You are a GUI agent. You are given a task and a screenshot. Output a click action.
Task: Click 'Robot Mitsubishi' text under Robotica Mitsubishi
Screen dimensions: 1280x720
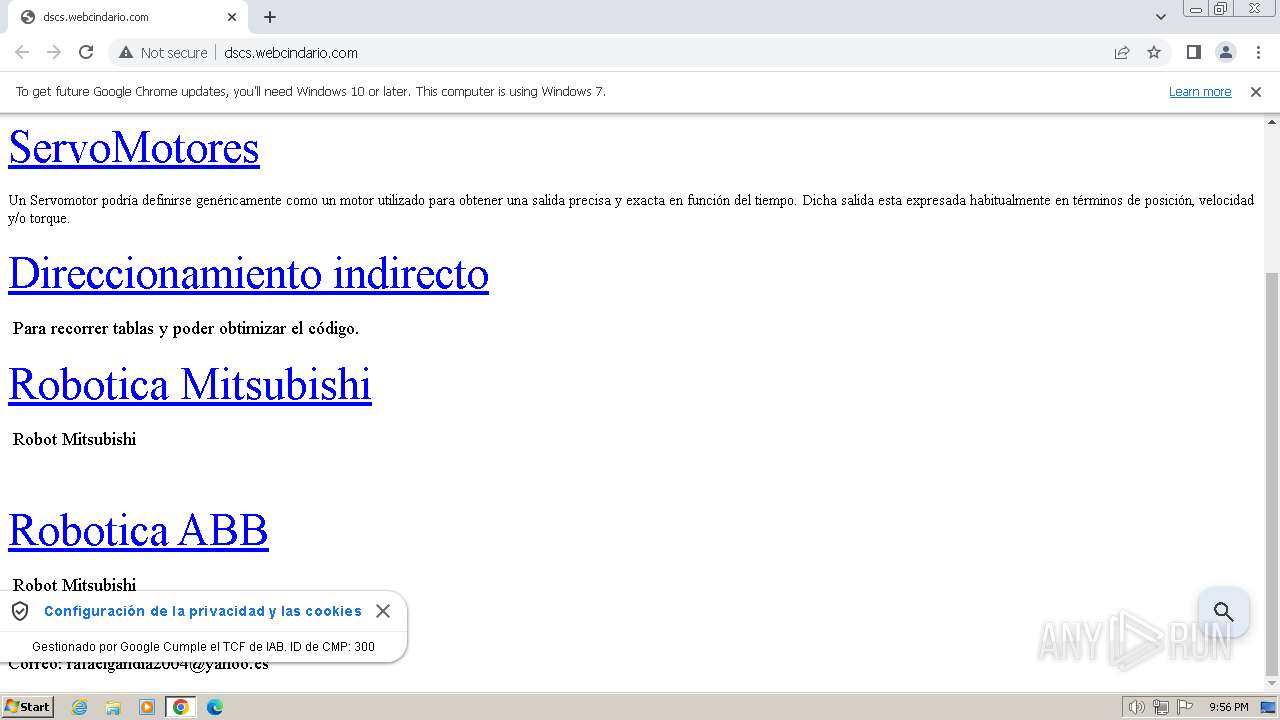74,439
